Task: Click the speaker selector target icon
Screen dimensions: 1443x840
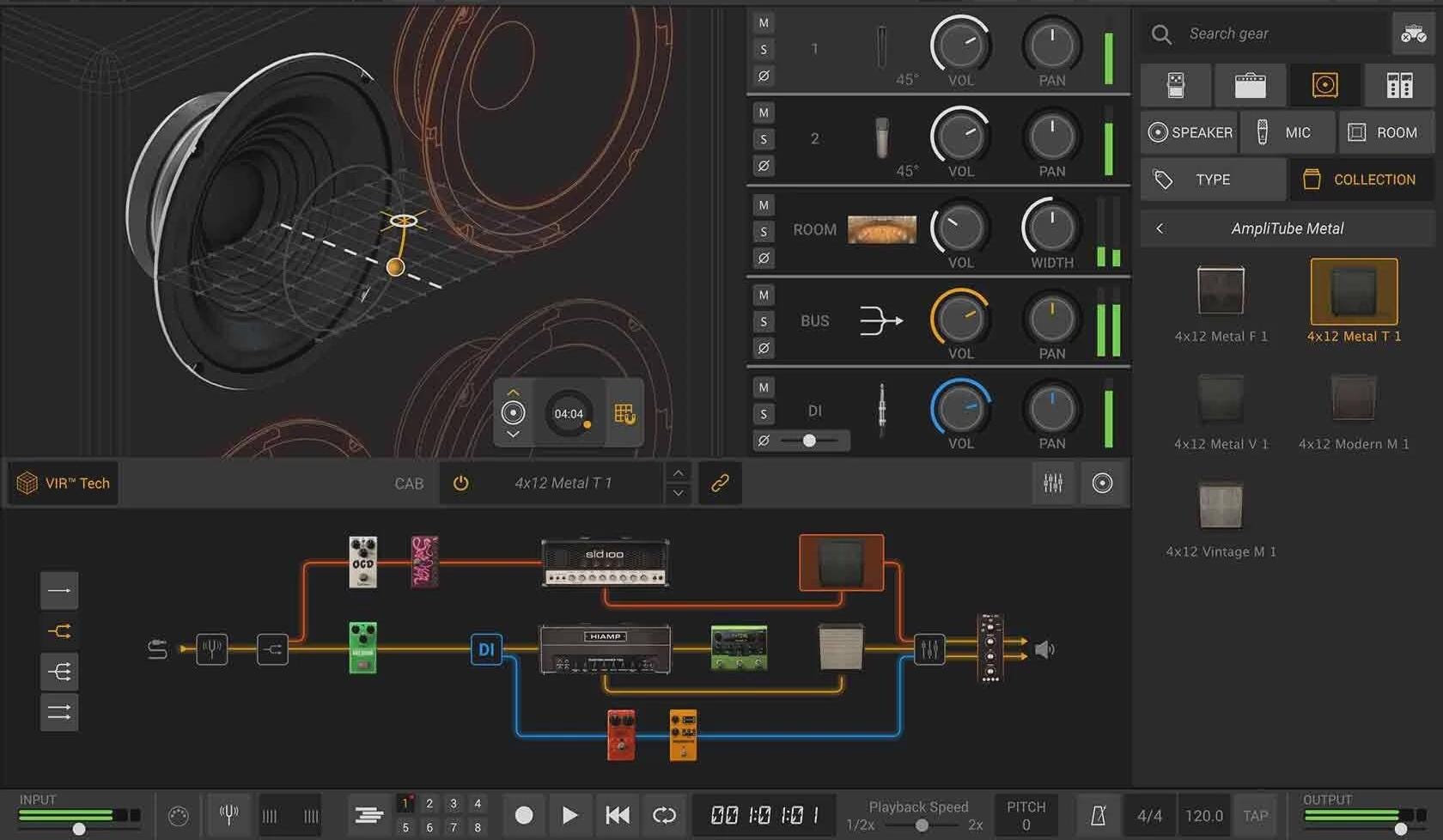Action: click(x=513, y=413)
